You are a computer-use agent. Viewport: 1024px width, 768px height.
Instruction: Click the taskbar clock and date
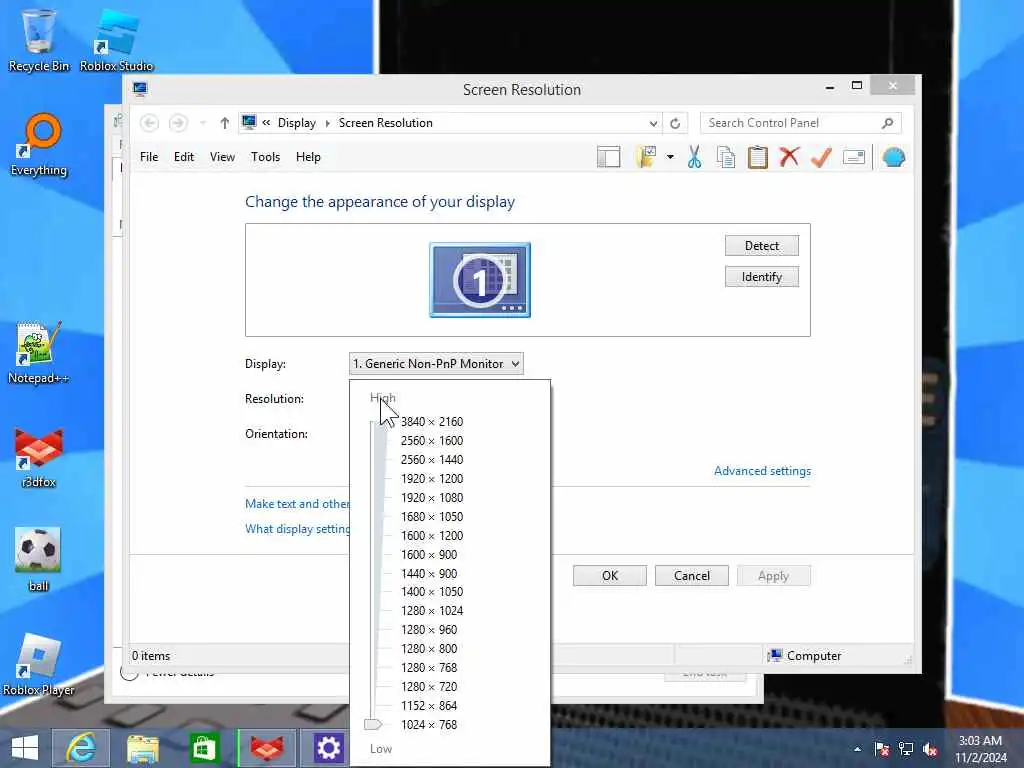click(980, 749)
